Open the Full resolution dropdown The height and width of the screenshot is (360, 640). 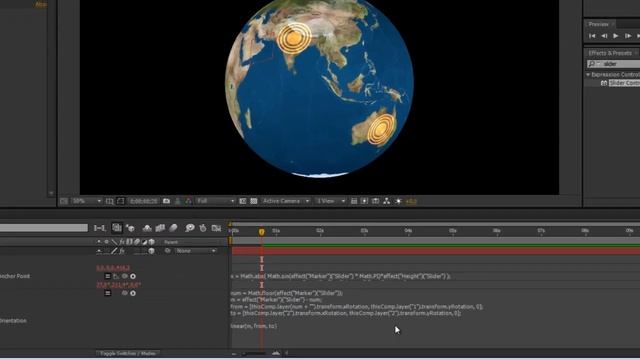[x=216, y=201]
